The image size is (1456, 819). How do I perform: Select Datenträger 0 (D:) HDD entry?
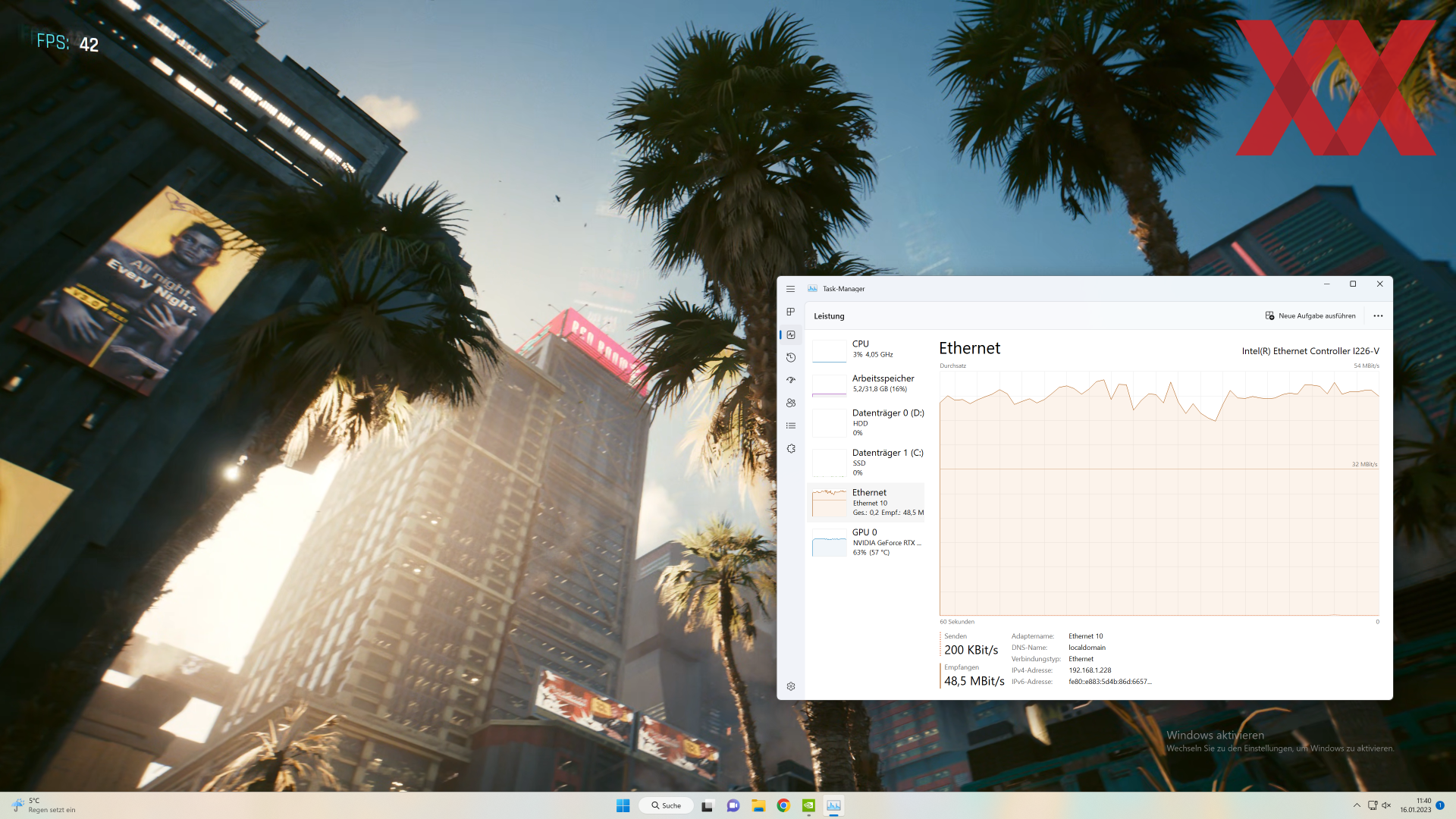866,422
